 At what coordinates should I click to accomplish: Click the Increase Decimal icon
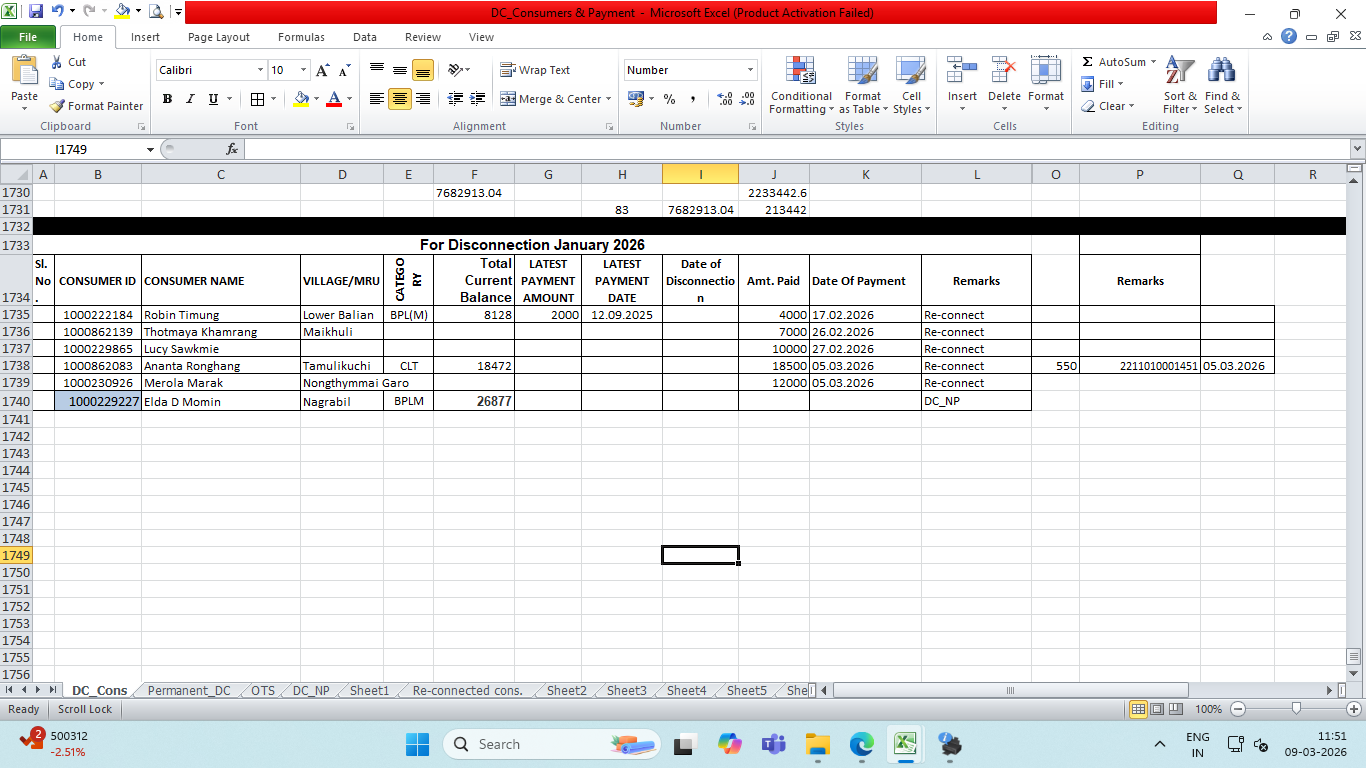(x=723, y=99)
